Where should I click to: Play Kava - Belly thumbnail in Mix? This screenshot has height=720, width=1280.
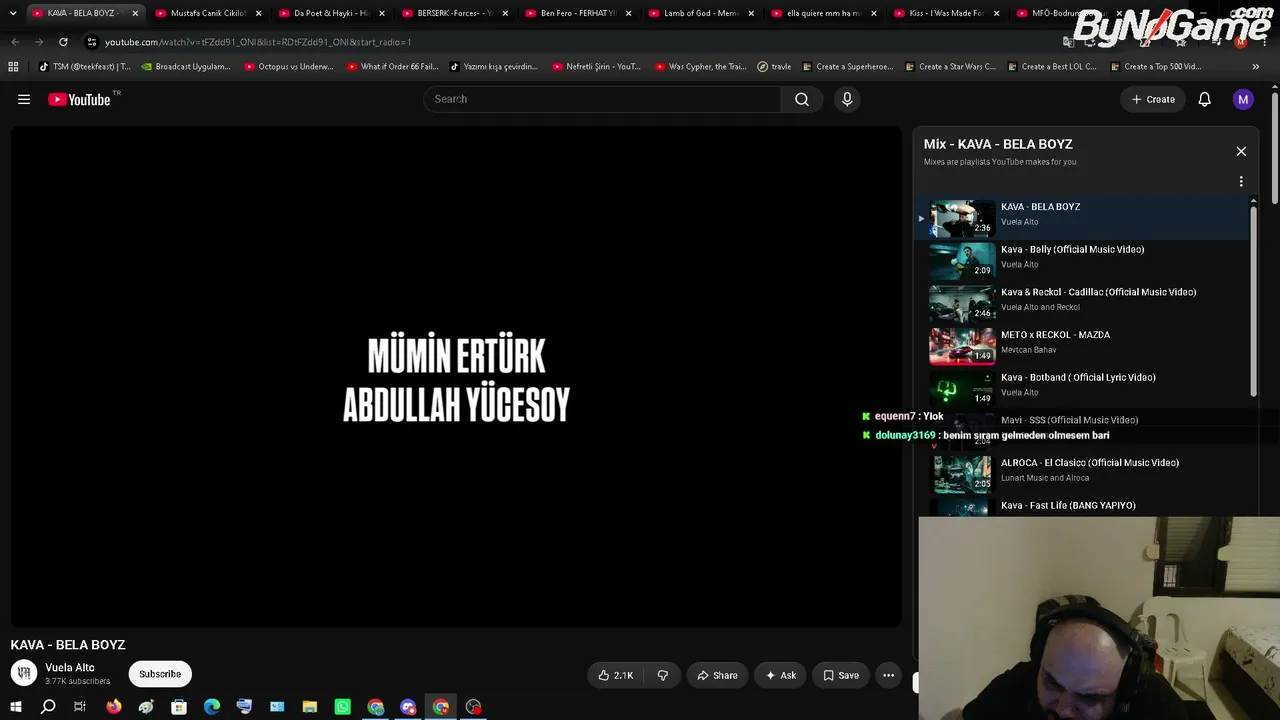tap(962, 261)
